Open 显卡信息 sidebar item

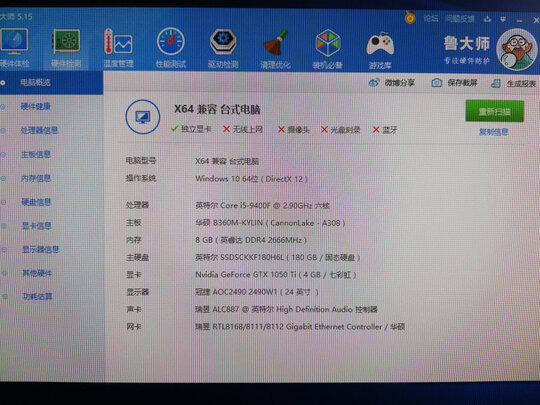(x=36, y=226)
